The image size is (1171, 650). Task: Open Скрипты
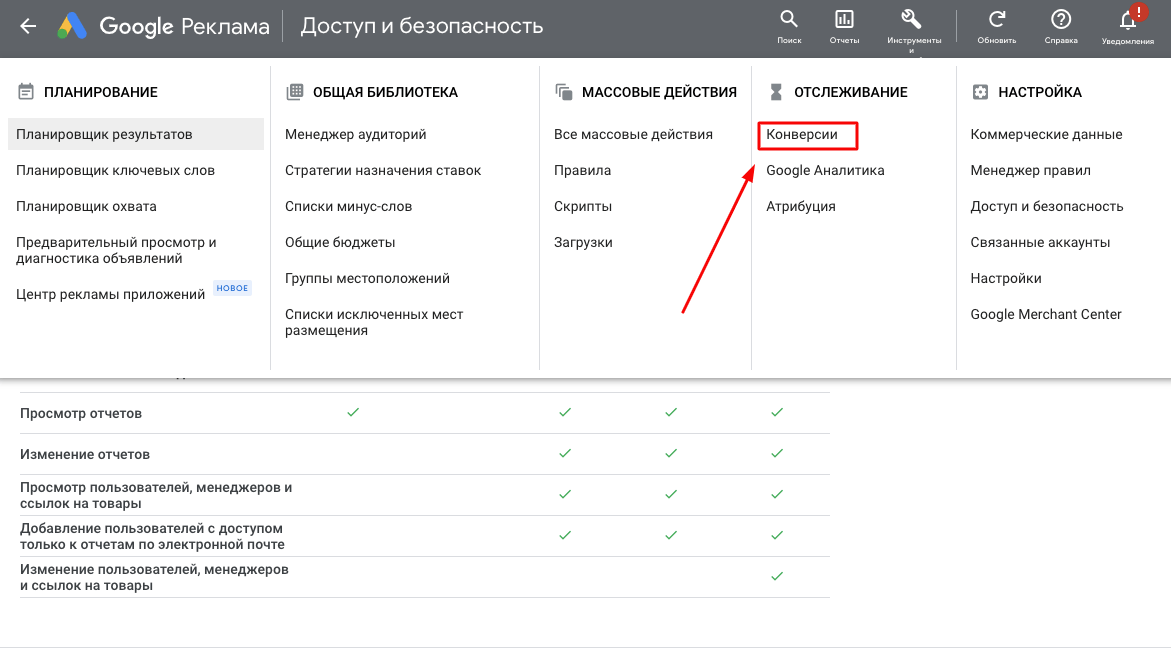click(583, 206)
